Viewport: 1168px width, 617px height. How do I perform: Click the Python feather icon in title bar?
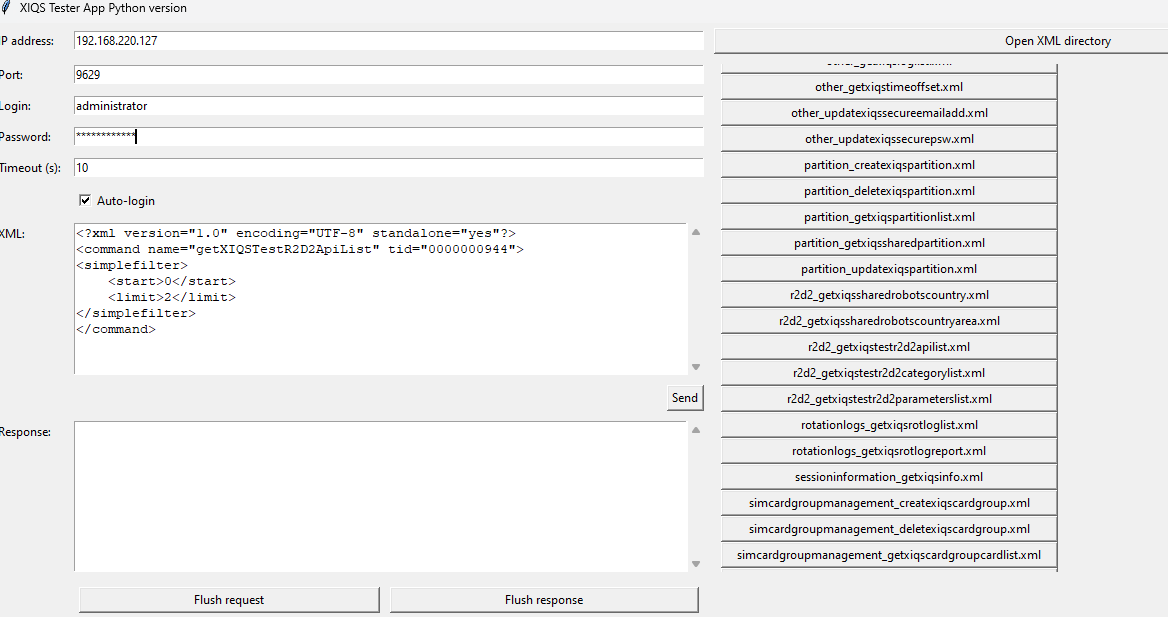point(8,8)
